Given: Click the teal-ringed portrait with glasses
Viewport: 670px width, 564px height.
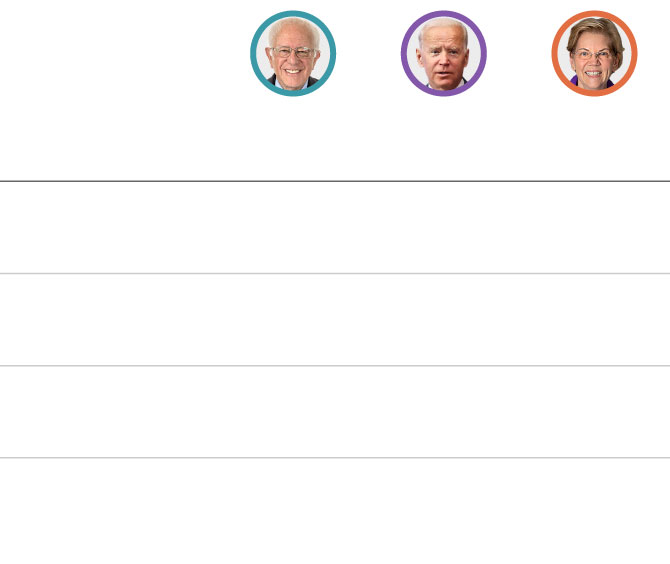Looking at the screenshot, I should click(x=293, y=53).
